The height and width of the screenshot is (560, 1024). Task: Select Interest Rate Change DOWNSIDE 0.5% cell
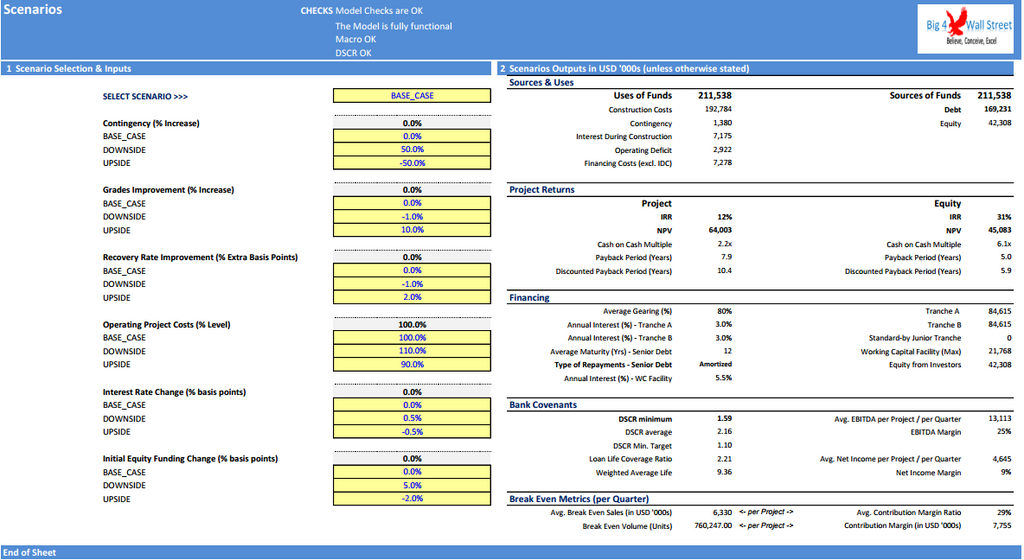click(411, 418)
